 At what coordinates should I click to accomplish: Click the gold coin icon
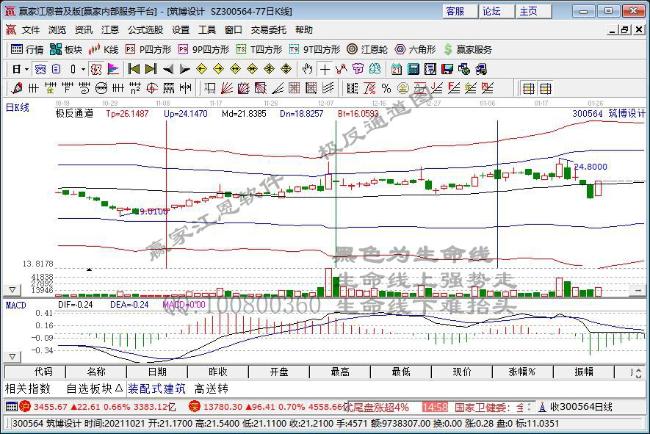[403, 88]
